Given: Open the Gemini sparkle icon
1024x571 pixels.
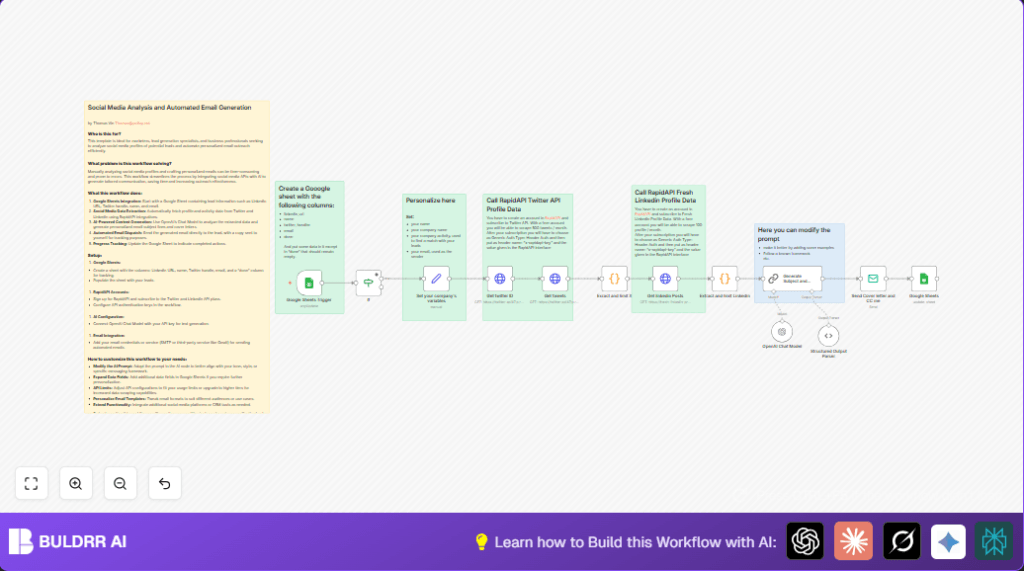Looking at the screenshot, I should pos(948,541).
